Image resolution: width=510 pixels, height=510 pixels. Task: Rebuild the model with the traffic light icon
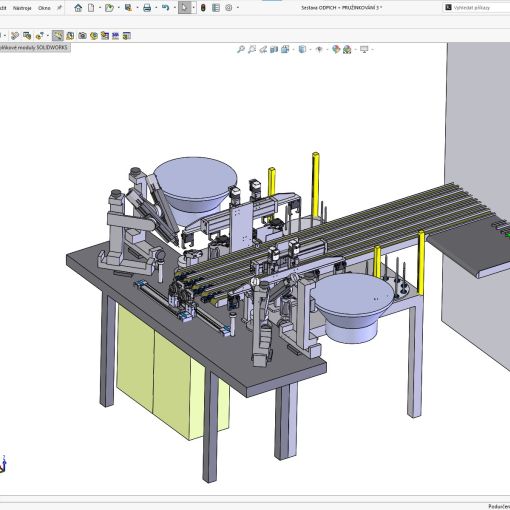pos(203,8)
